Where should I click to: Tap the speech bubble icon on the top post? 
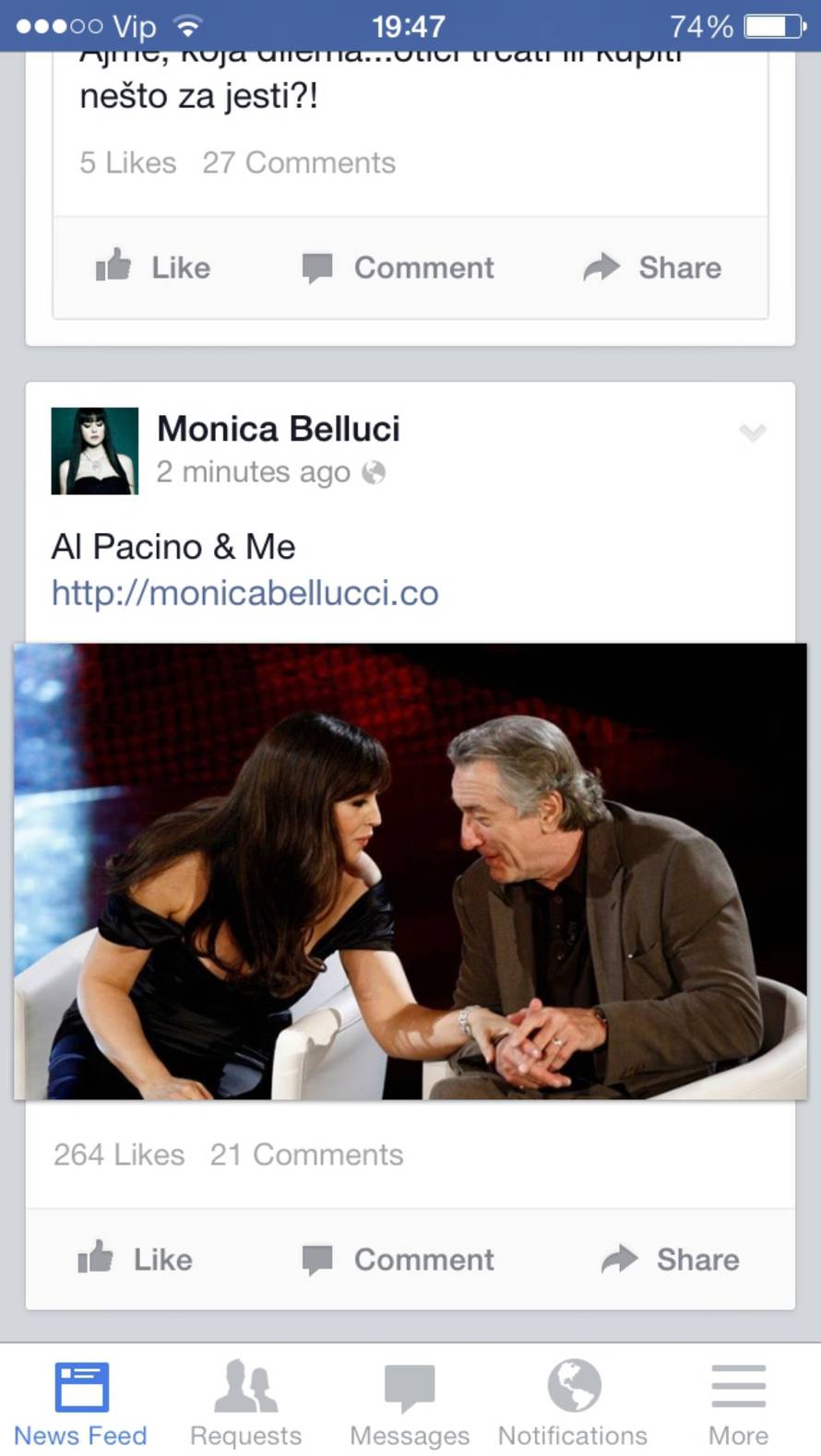317,268
